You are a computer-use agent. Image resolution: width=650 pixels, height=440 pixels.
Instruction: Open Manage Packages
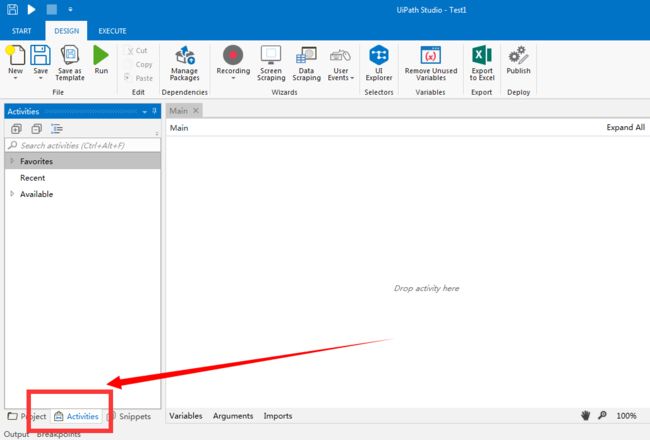point(184,63)
